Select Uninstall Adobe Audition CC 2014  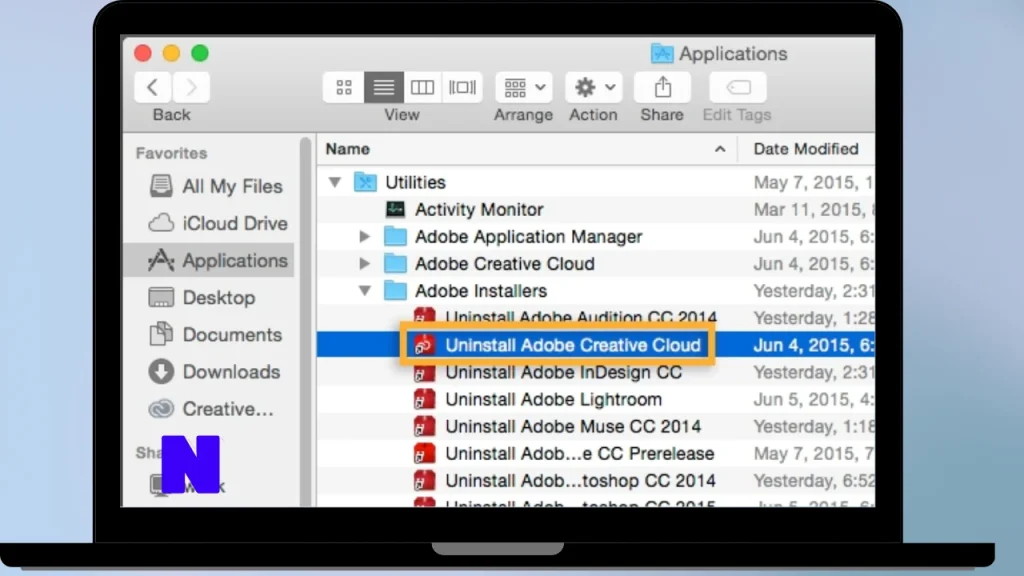pos(581,317)
